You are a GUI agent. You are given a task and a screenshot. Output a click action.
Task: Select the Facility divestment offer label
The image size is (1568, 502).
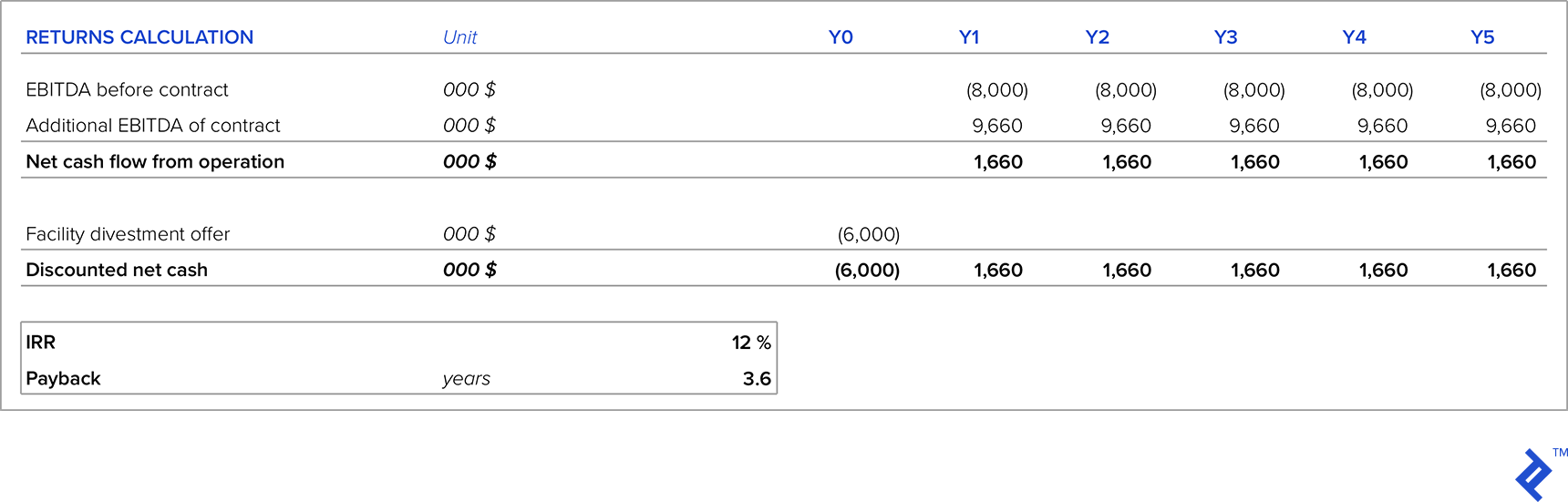coord(128,234)
